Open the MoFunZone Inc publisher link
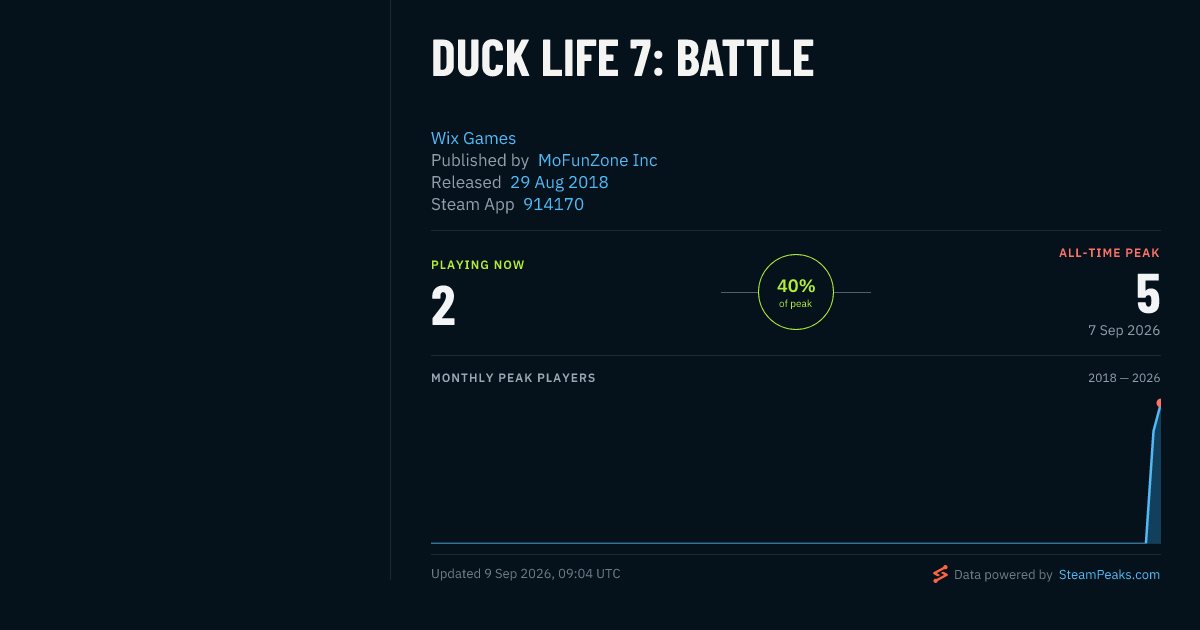This screenshot has width=1200, height=630. tap(597, 160)
